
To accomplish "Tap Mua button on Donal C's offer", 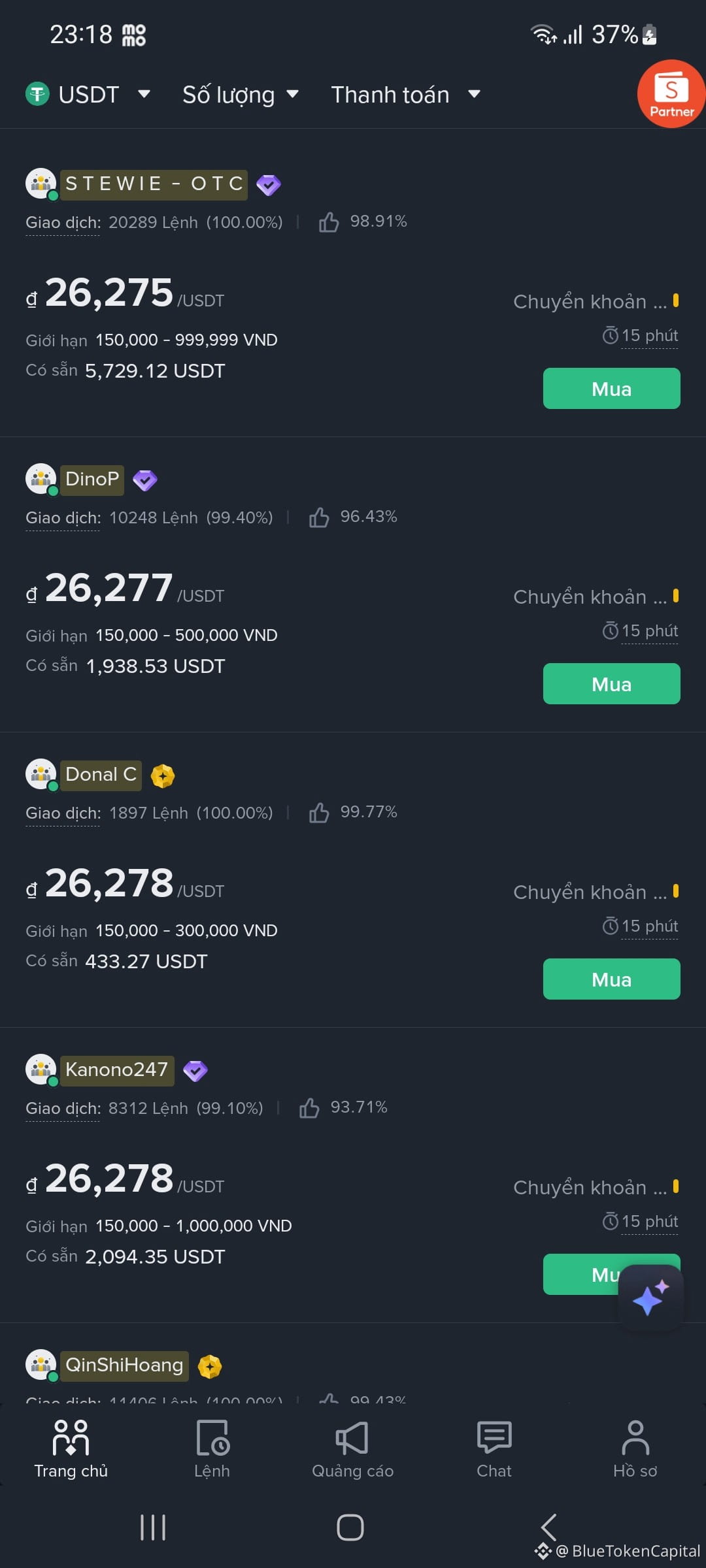I will (611, 979).
